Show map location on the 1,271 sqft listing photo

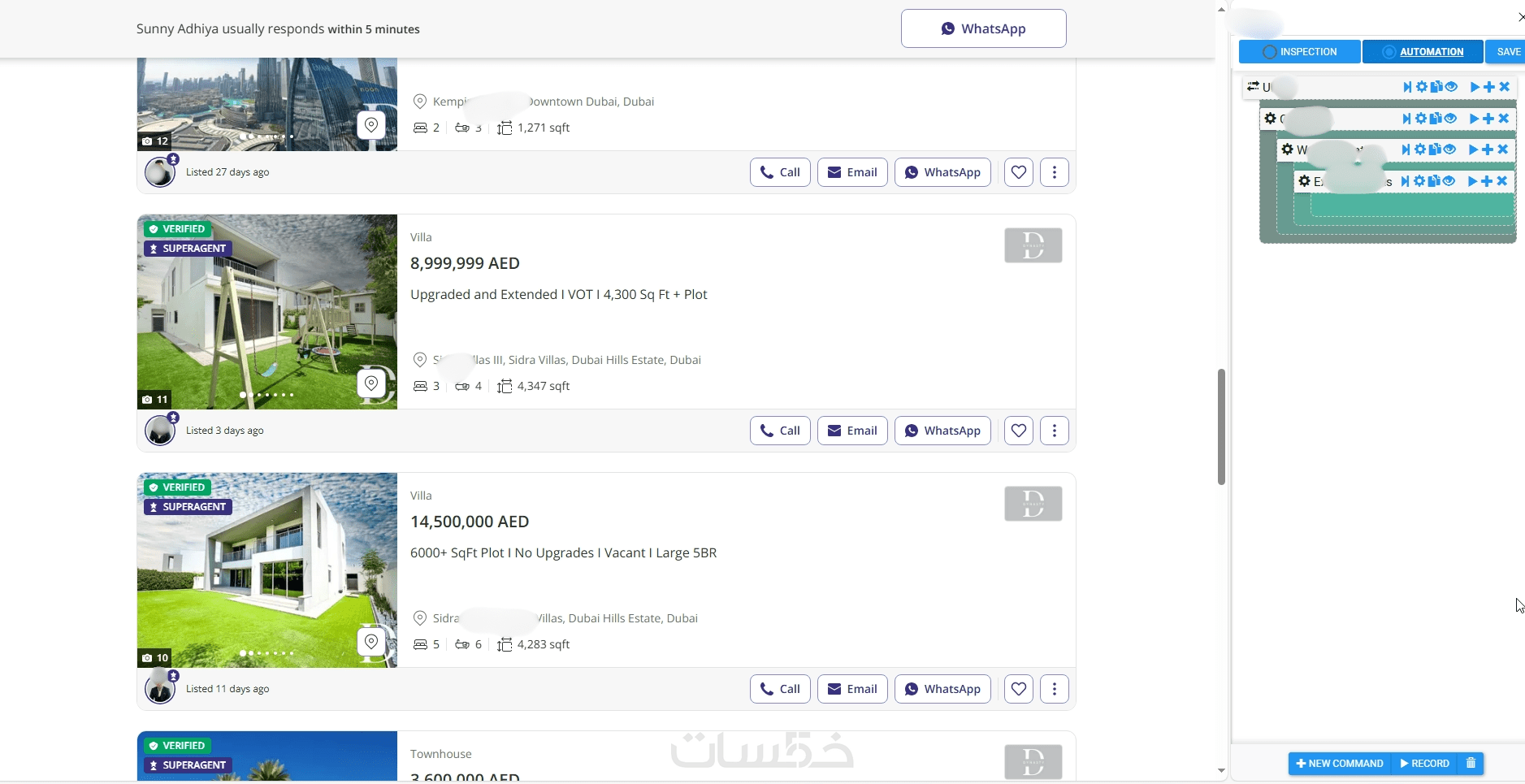coord(371,125)
